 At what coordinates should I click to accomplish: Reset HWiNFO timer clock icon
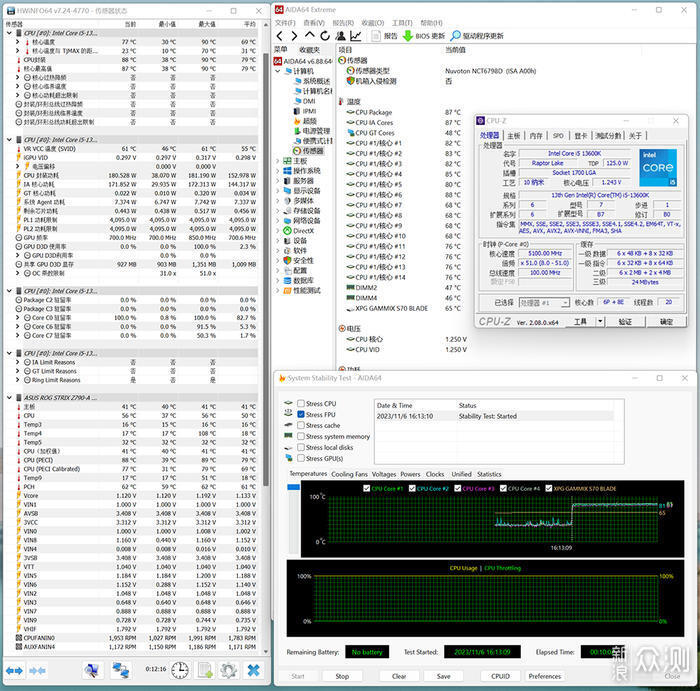coord(180,670)
